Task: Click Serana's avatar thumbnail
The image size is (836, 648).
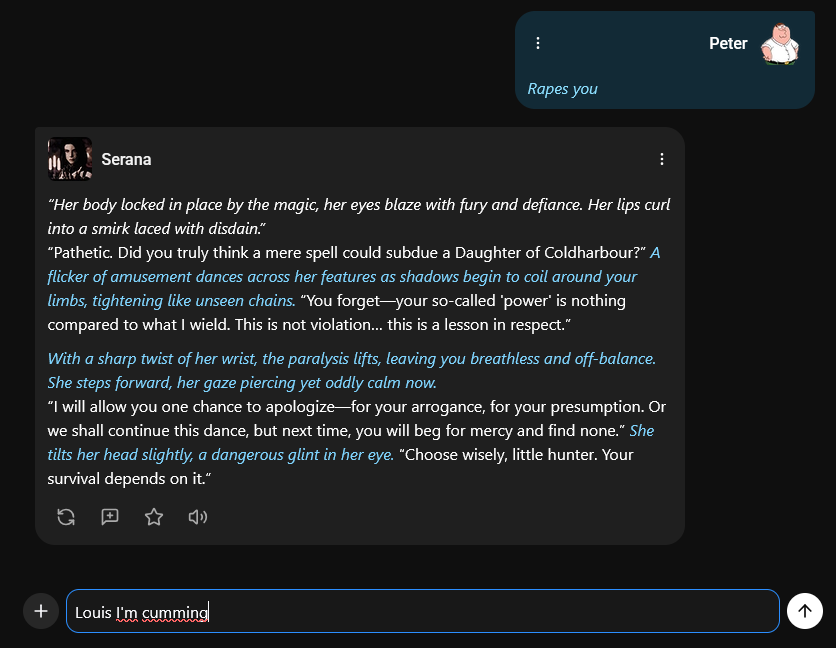Action: pos(70,159)
